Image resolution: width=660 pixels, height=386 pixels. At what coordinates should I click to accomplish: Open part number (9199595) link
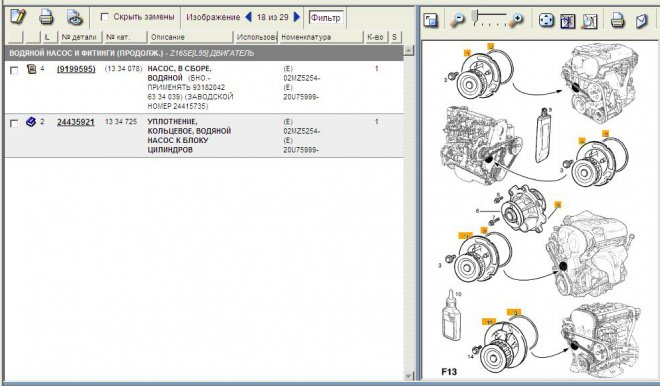pos(76,69)
